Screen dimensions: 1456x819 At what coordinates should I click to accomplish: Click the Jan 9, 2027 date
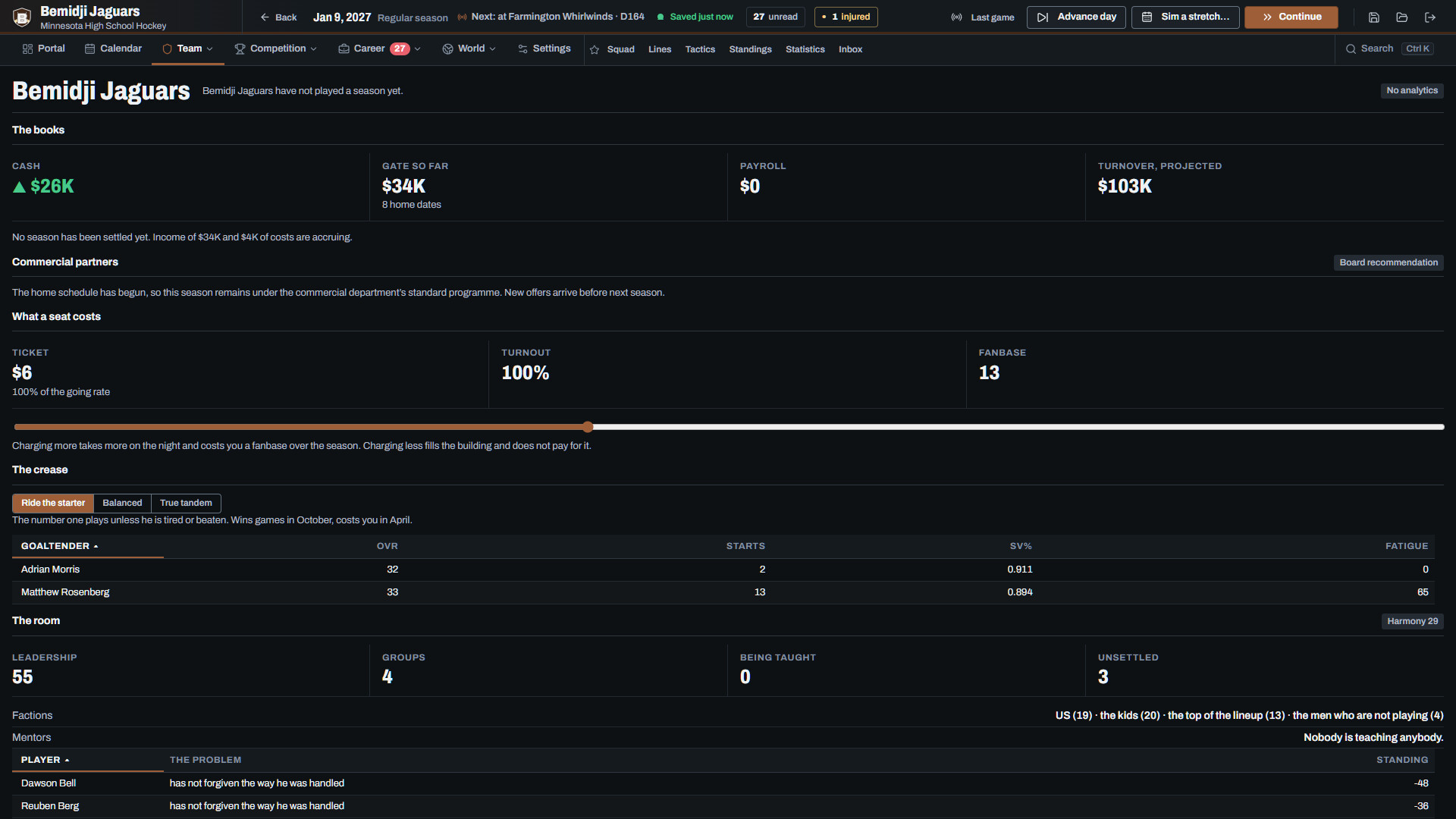(342, 17)
